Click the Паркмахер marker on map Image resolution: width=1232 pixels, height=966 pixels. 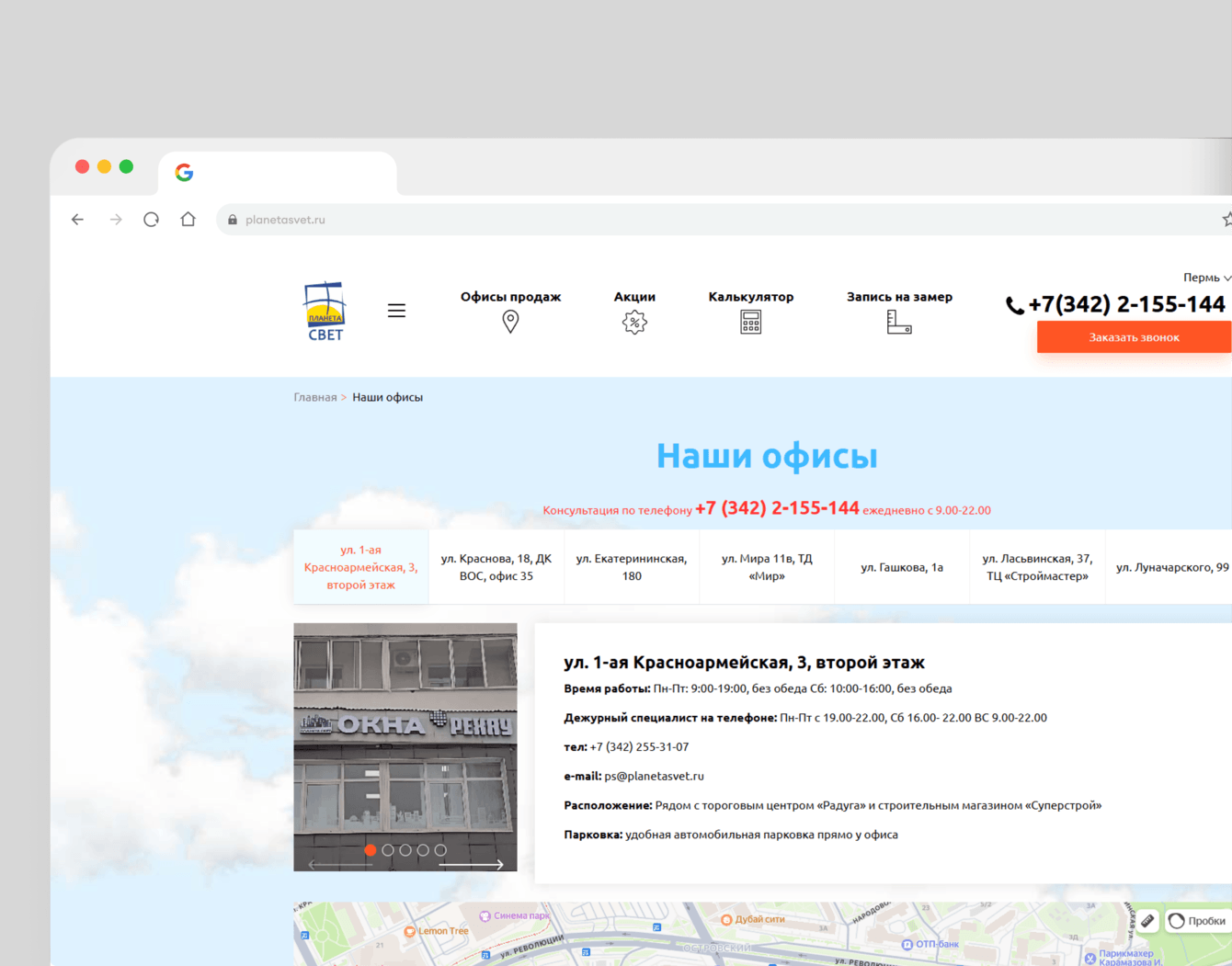pyautogui.click(x=1124, y=957)
